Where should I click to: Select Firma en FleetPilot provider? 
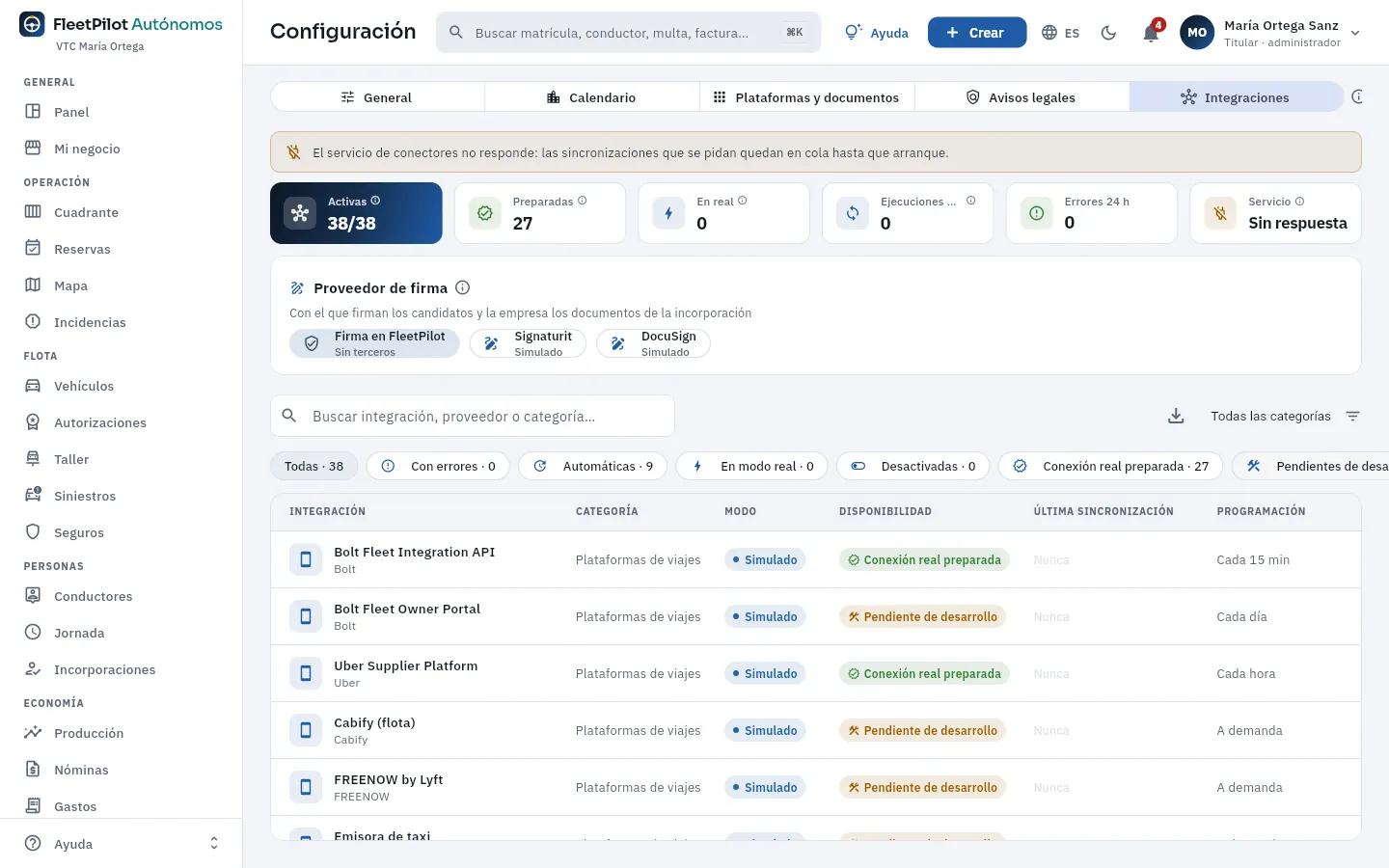374,343
